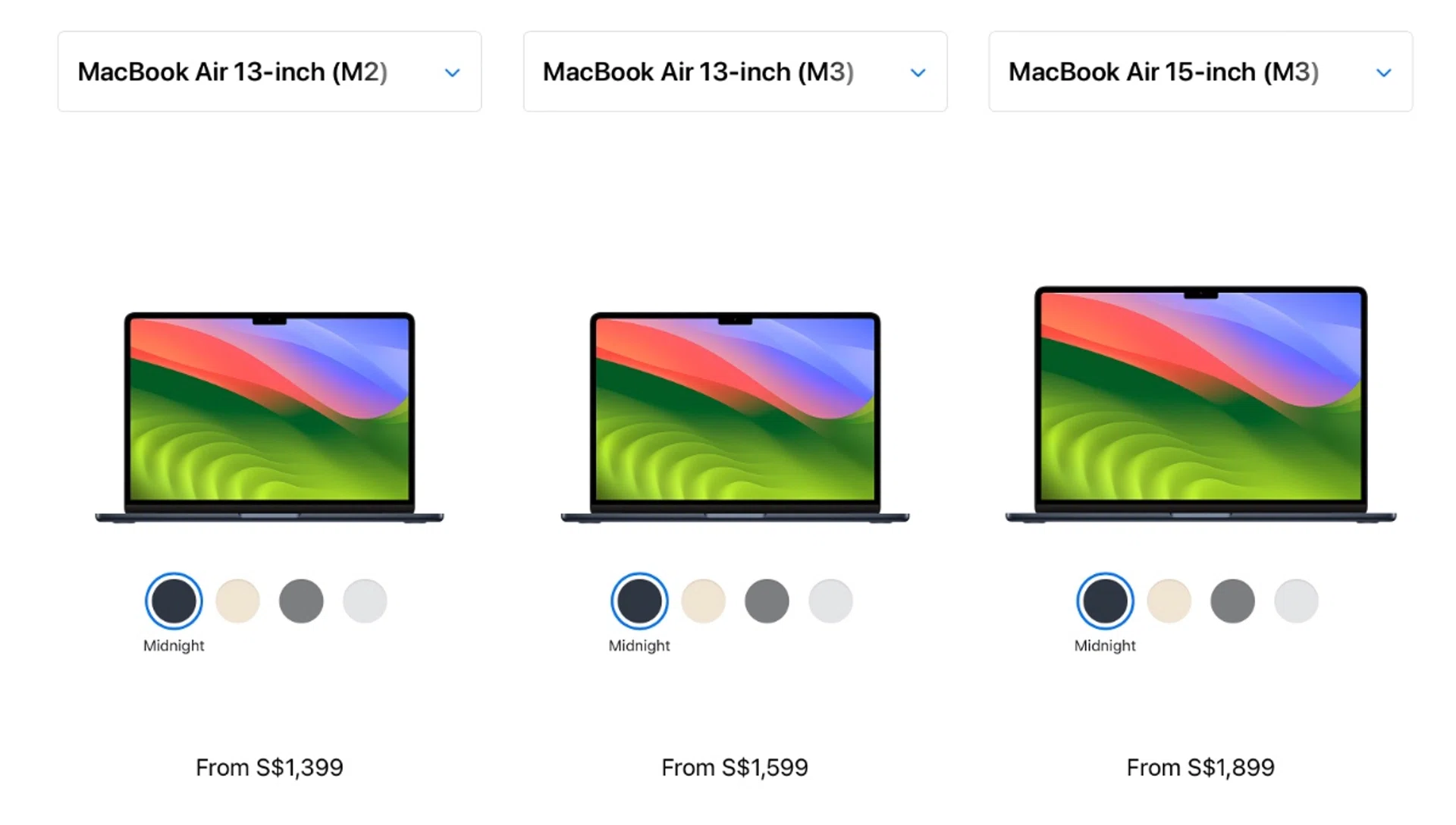Select Silver swatch under the M2 model
Viewport: 1456px width, 825px height.
(365, 601)
